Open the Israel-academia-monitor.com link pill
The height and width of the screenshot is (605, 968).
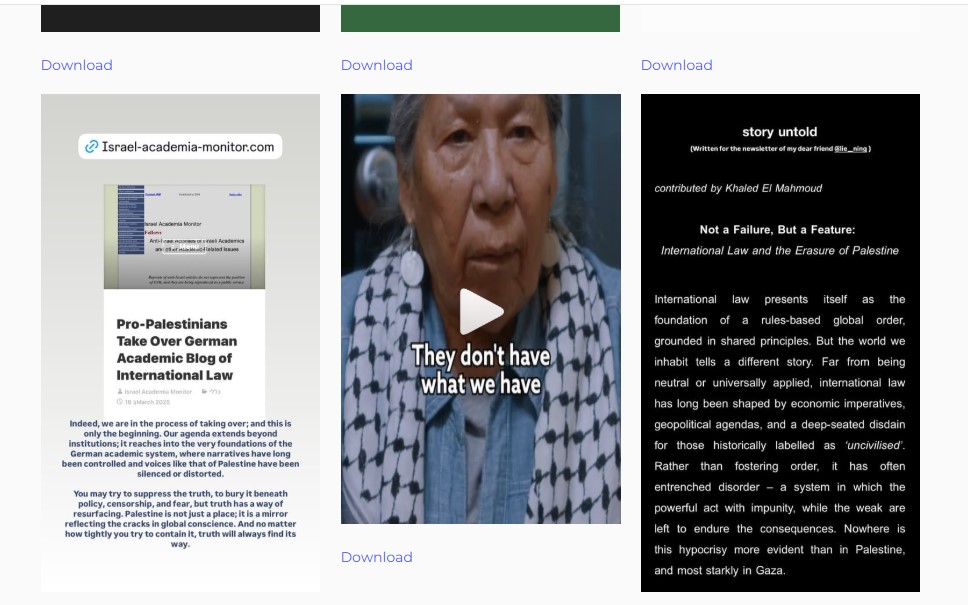point(180,147)
